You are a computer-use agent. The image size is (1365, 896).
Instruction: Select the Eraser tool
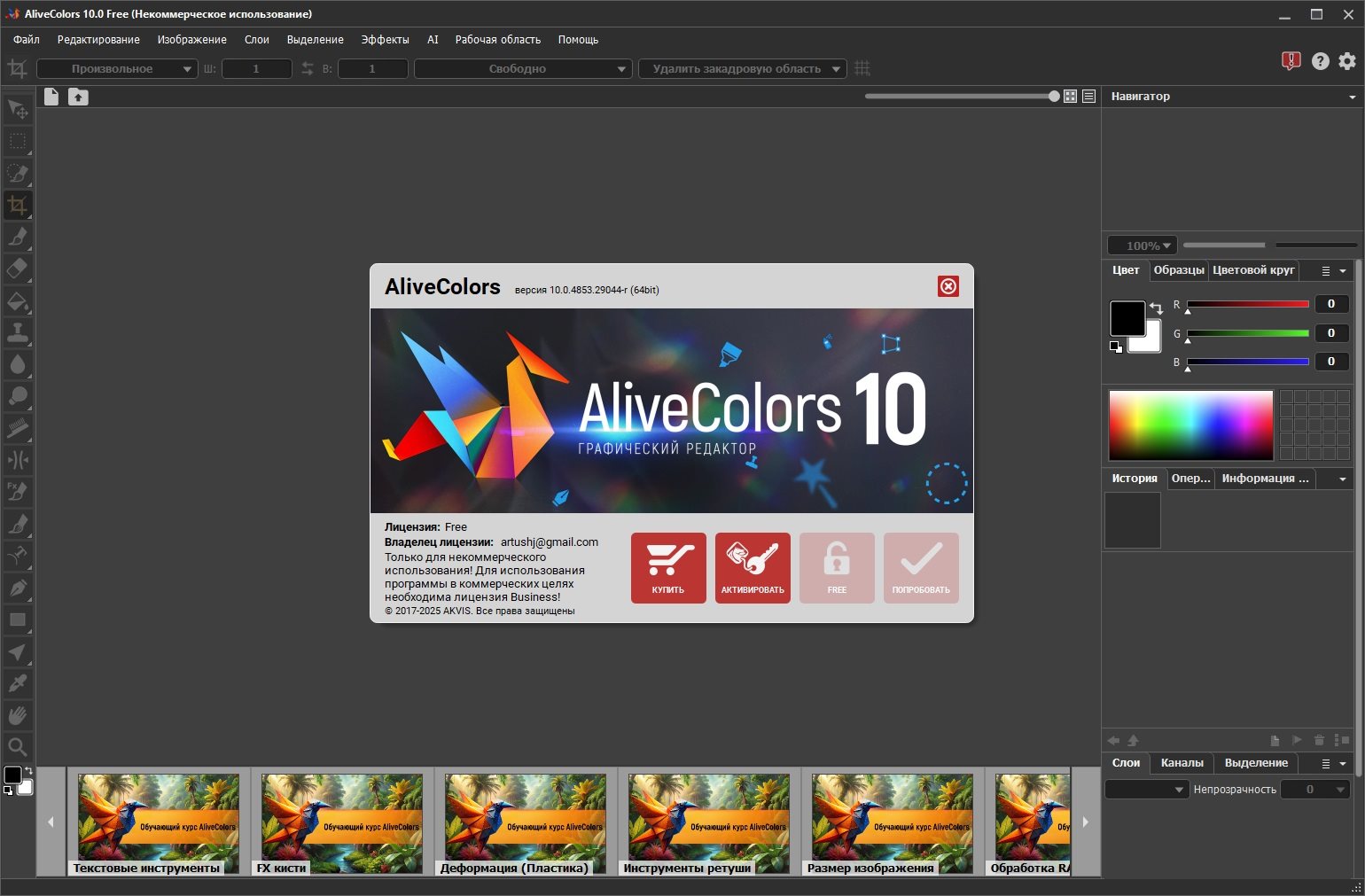[17, 269]
